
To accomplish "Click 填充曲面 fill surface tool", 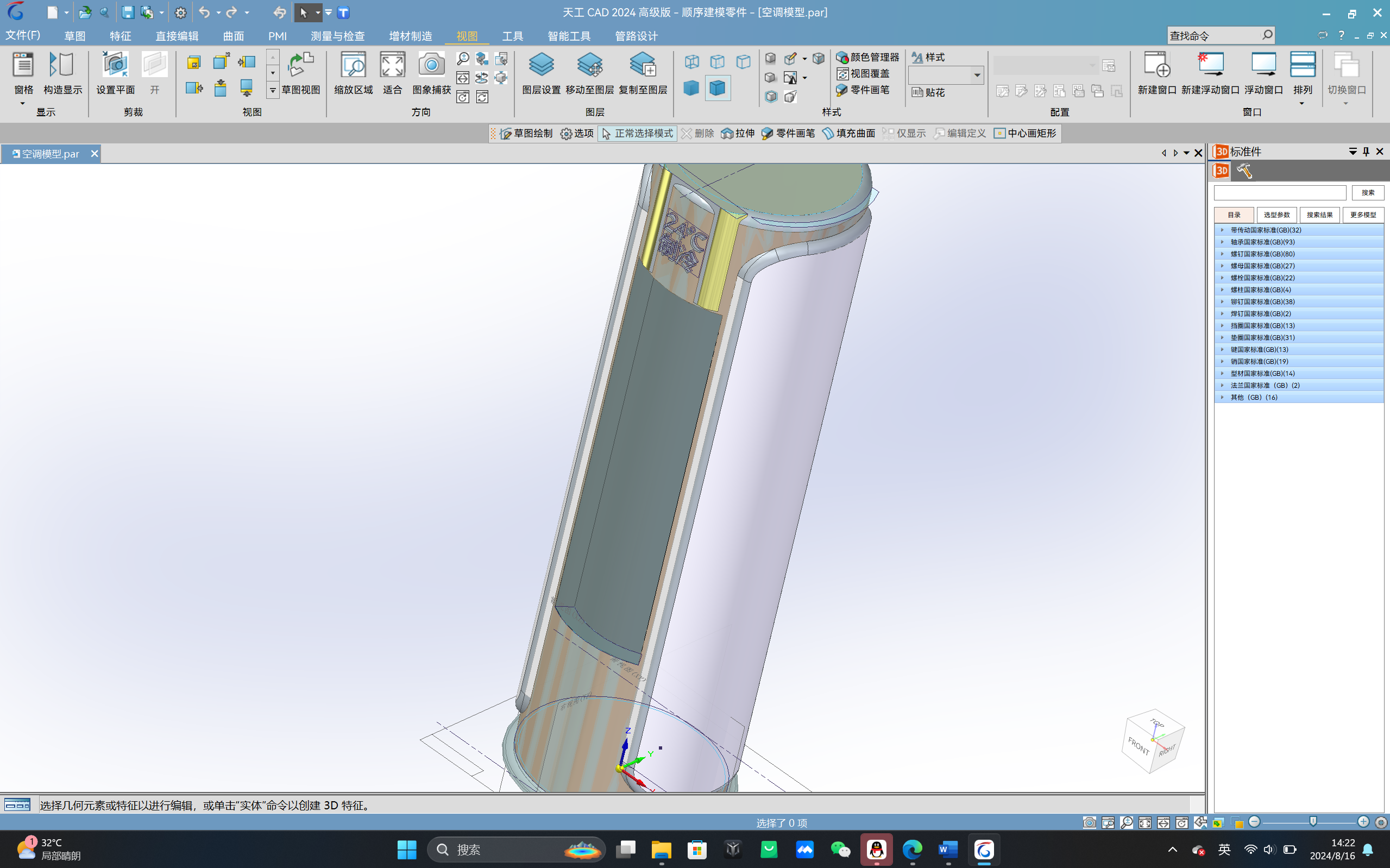I will (848, 133).
